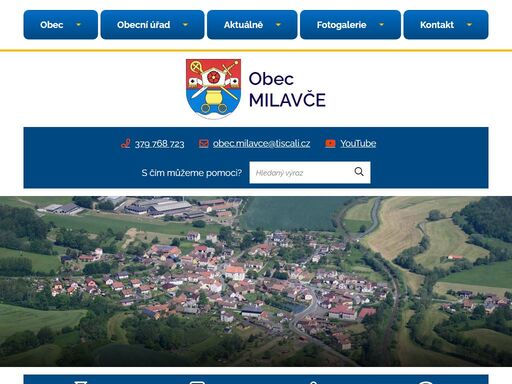Expand the Aktuálně dropdown arrow
The height and width of the screenshot is (384, 512).
coord(278,25)
